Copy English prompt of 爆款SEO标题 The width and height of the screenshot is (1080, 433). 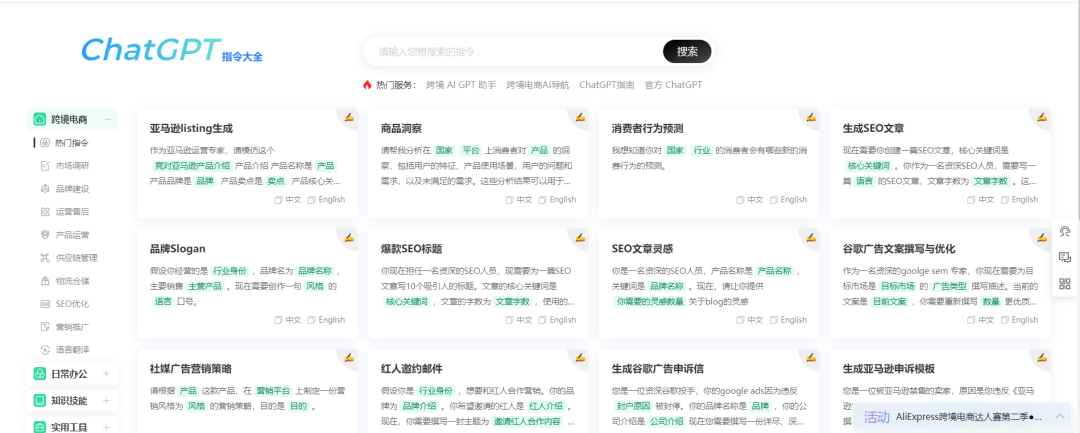tap(557, 320)
